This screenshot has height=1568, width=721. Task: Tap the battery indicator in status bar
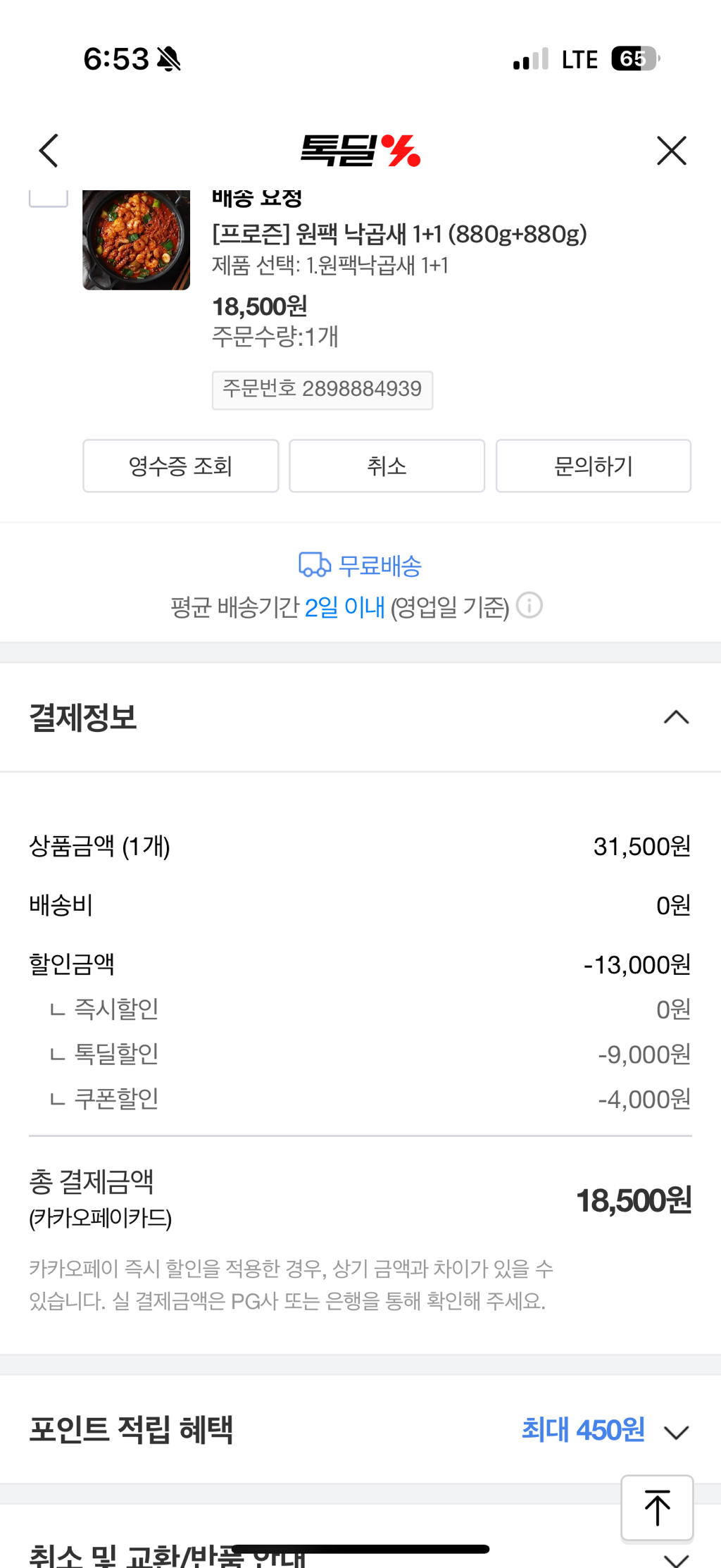[635, 59]
